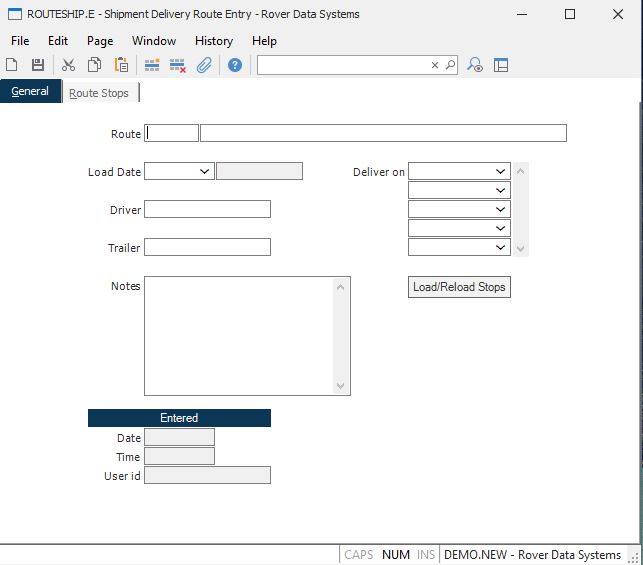The width and height of the screenshot is (643, 565).
Task: Click the Paste clipboard icon
Action: 121,65
